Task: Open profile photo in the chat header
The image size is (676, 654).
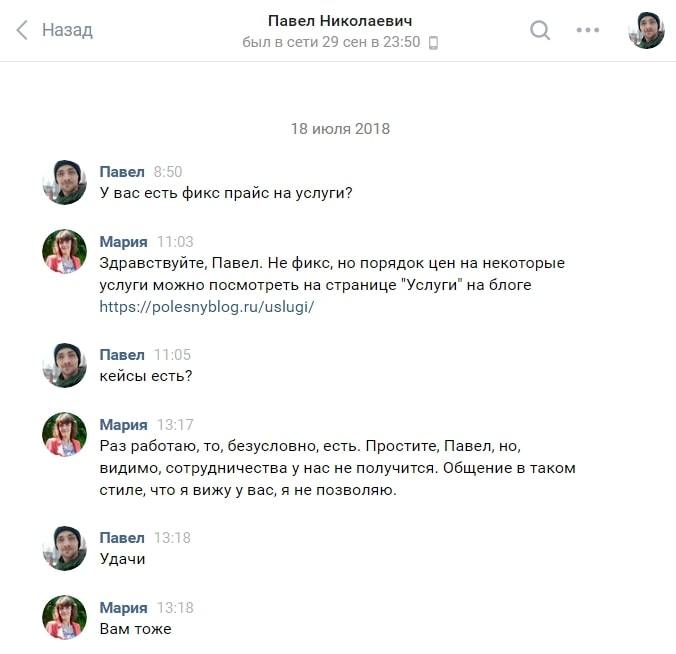Action: tap(646, 30)
